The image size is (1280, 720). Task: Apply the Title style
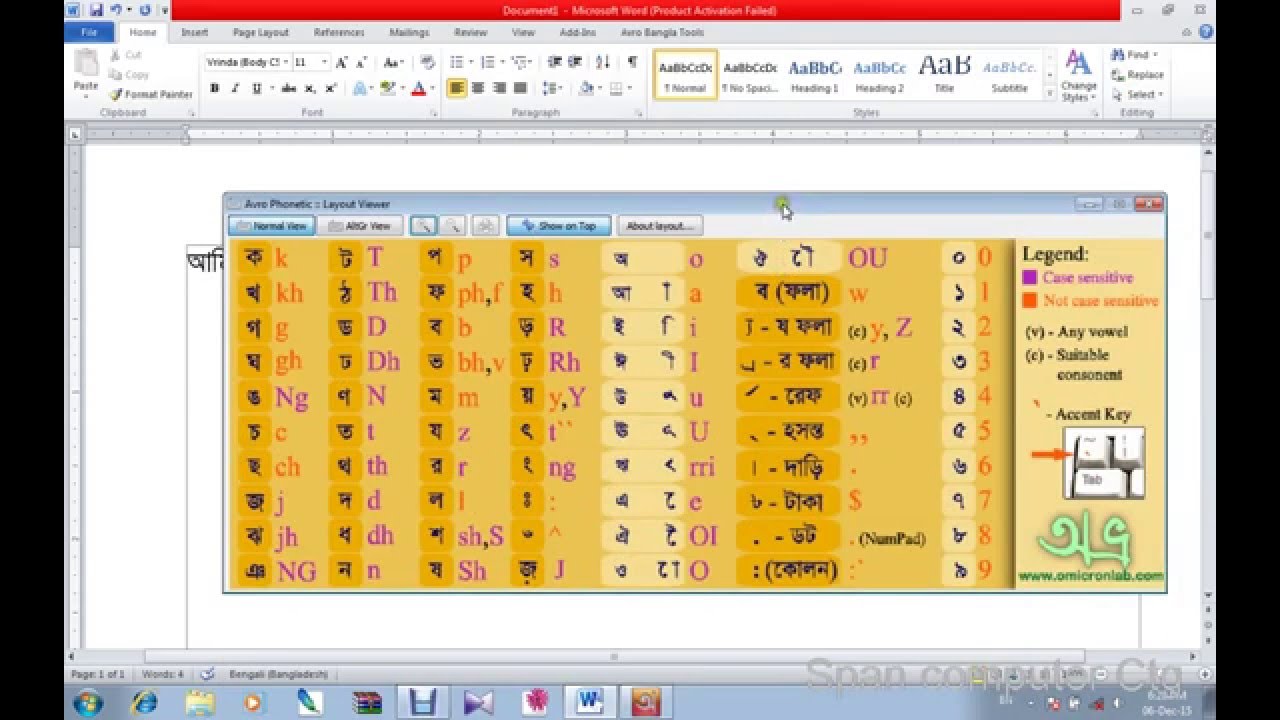click(x=944, y=76)
